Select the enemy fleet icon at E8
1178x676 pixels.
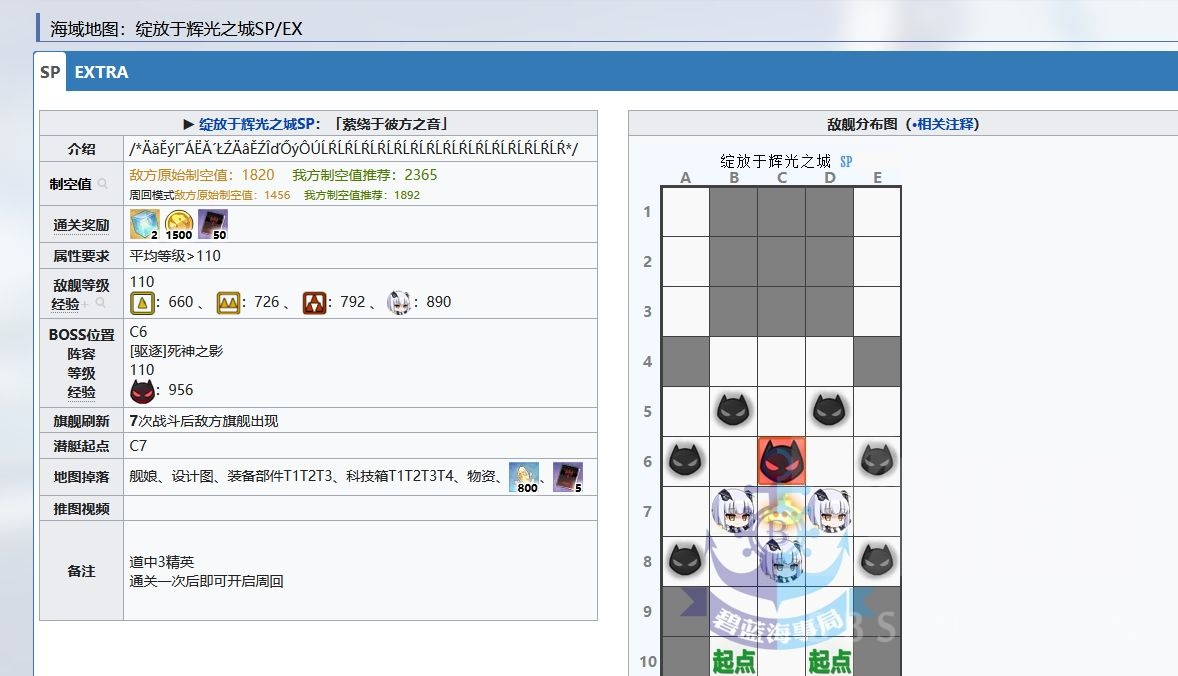point(877,561)
